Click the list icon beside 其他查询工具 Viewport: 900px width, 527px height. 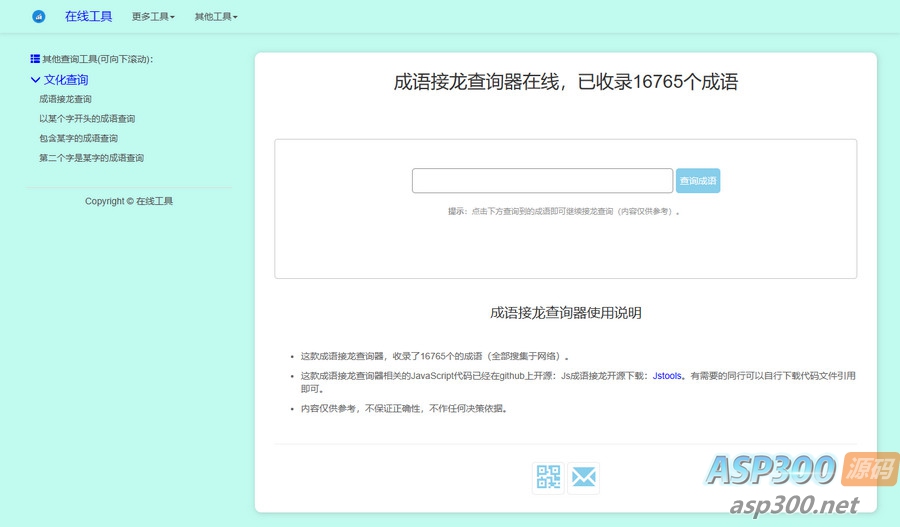point(35,59)
